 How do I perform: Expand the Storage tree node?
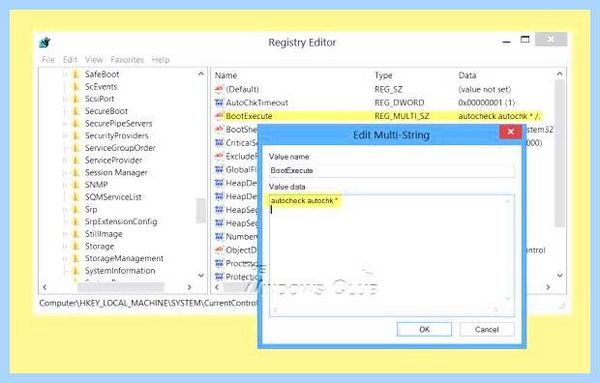pos(65,246)
